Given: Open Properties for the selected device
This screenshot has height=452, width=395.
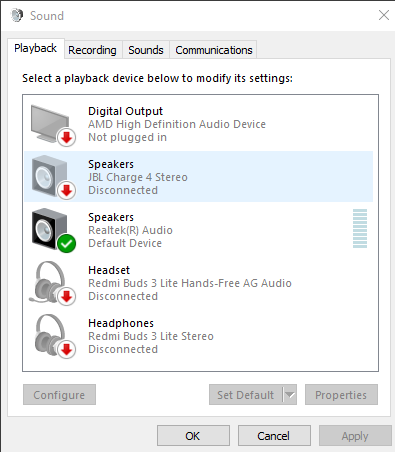Looking at the screenshot, I should [x=341, y=395].
